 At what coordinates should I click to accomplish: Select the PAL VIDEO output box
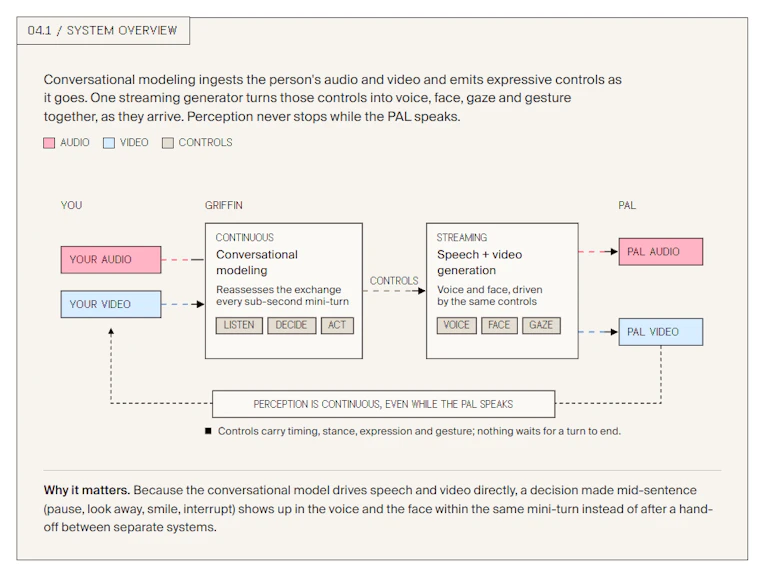pos(661,332)
